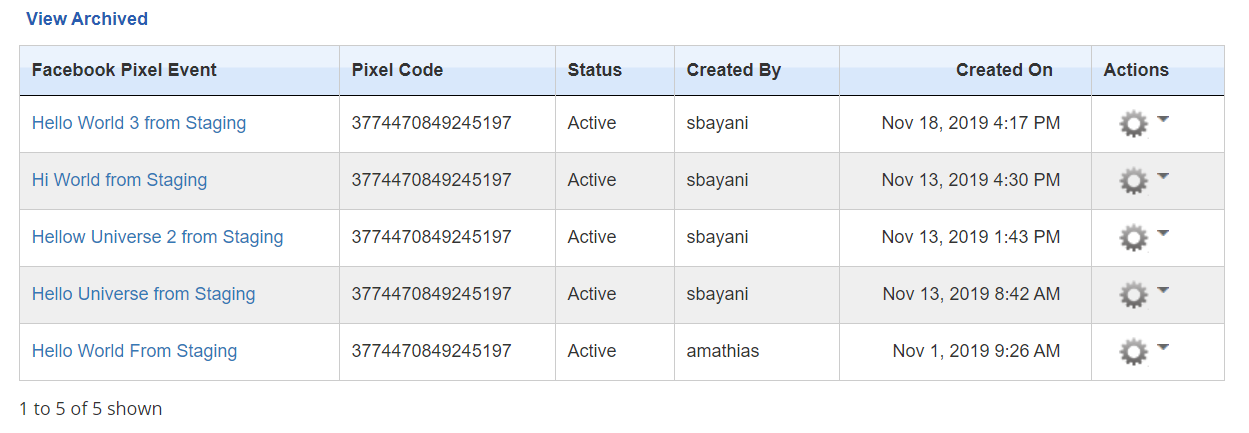The image size is (1249, 433).
Task: Sort by Created On column header
Action: click(1003, 70)
